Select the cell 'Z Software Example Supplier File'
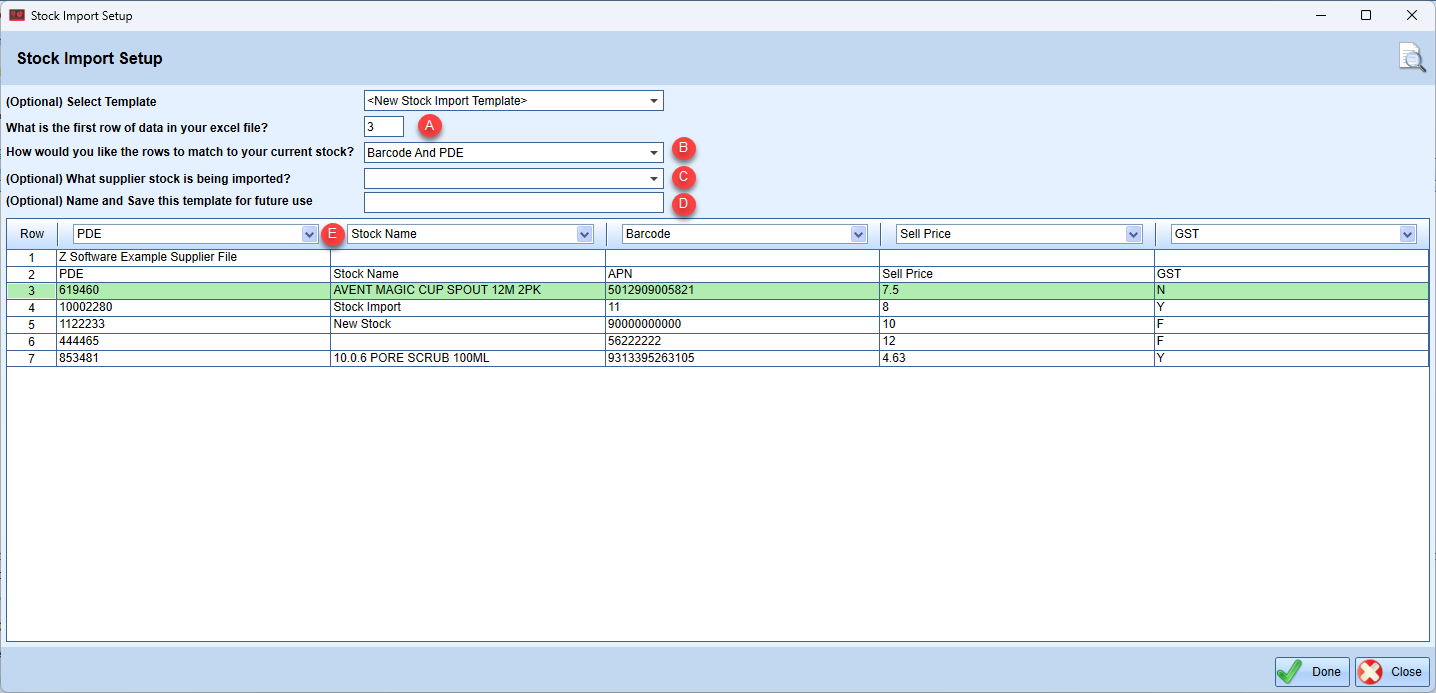The image size is (1436, 693). 193,258
